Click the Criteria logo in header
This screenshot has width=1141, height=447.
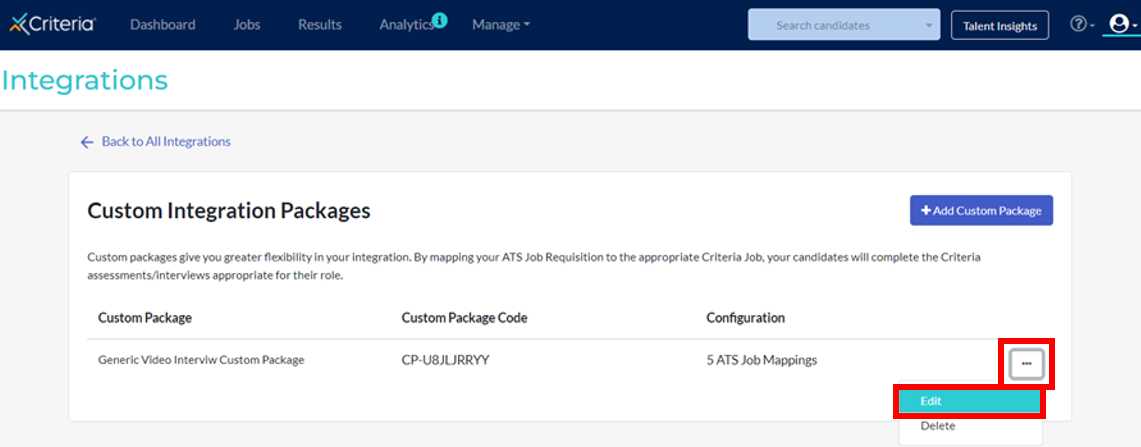(x=53, y=25)
